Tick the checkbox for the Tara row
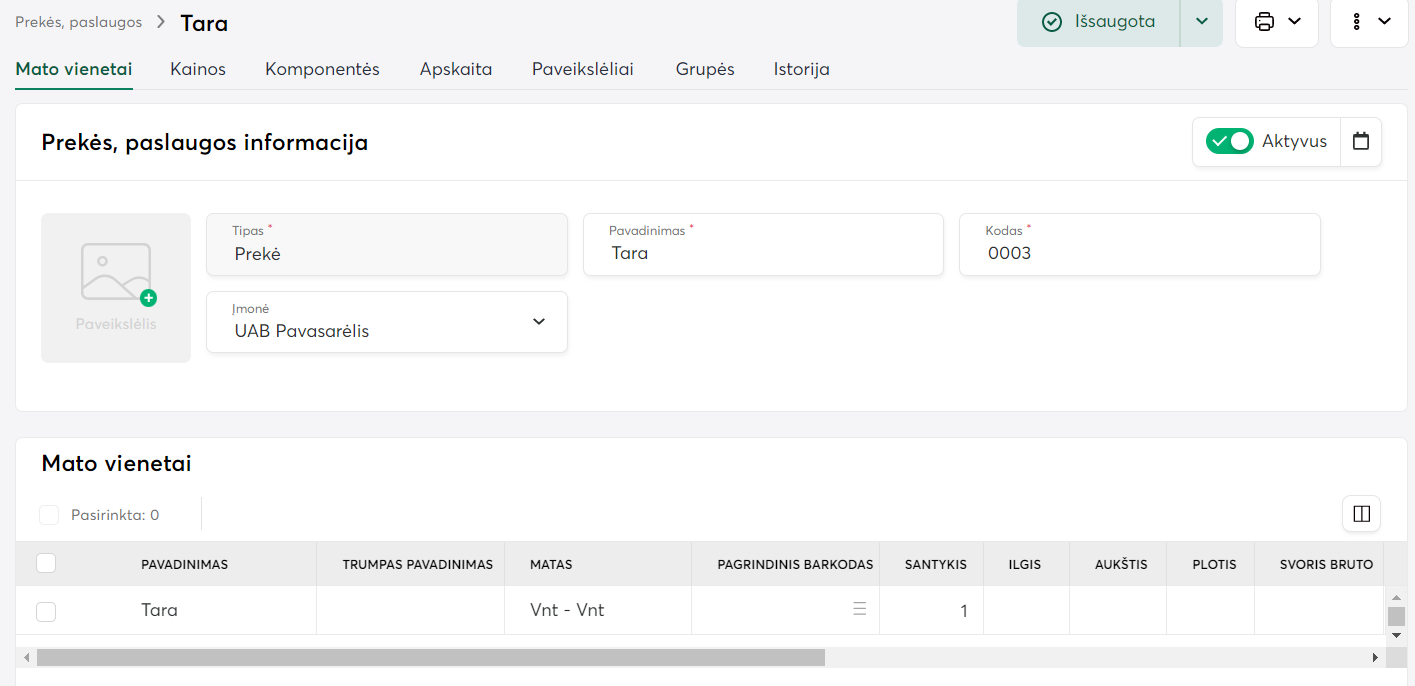1415x686 pixels. pos(46,611)
